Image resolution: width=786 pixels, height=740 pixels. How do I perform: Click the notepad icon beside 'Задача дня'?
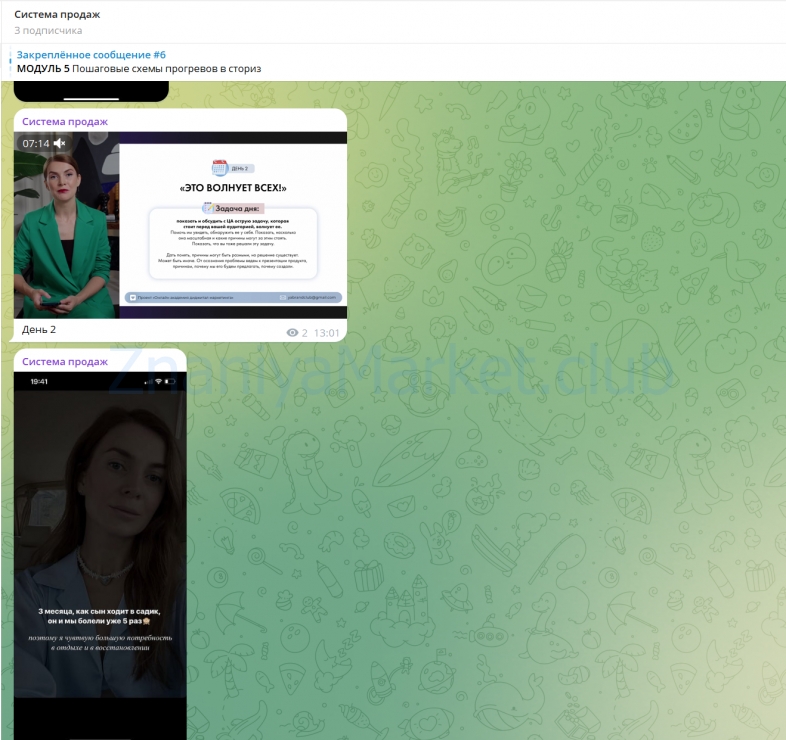point(208,209)
